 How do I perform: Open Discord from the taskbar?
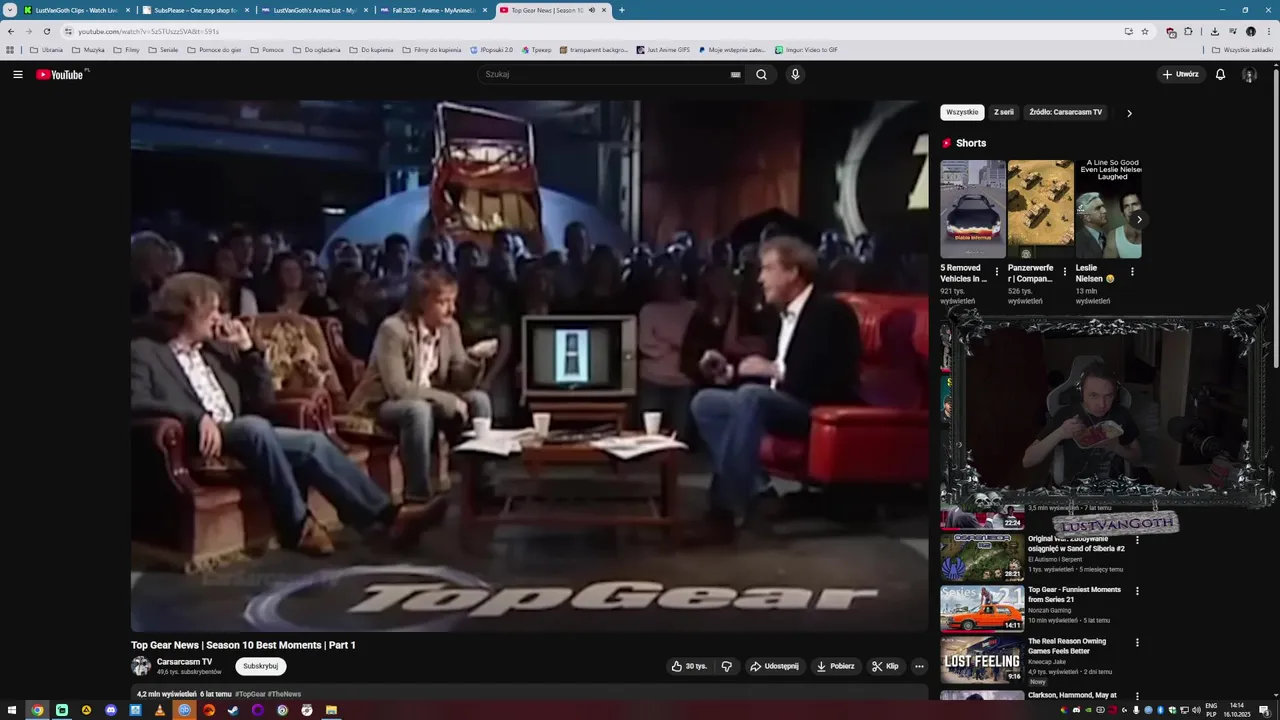click(111, 710)
